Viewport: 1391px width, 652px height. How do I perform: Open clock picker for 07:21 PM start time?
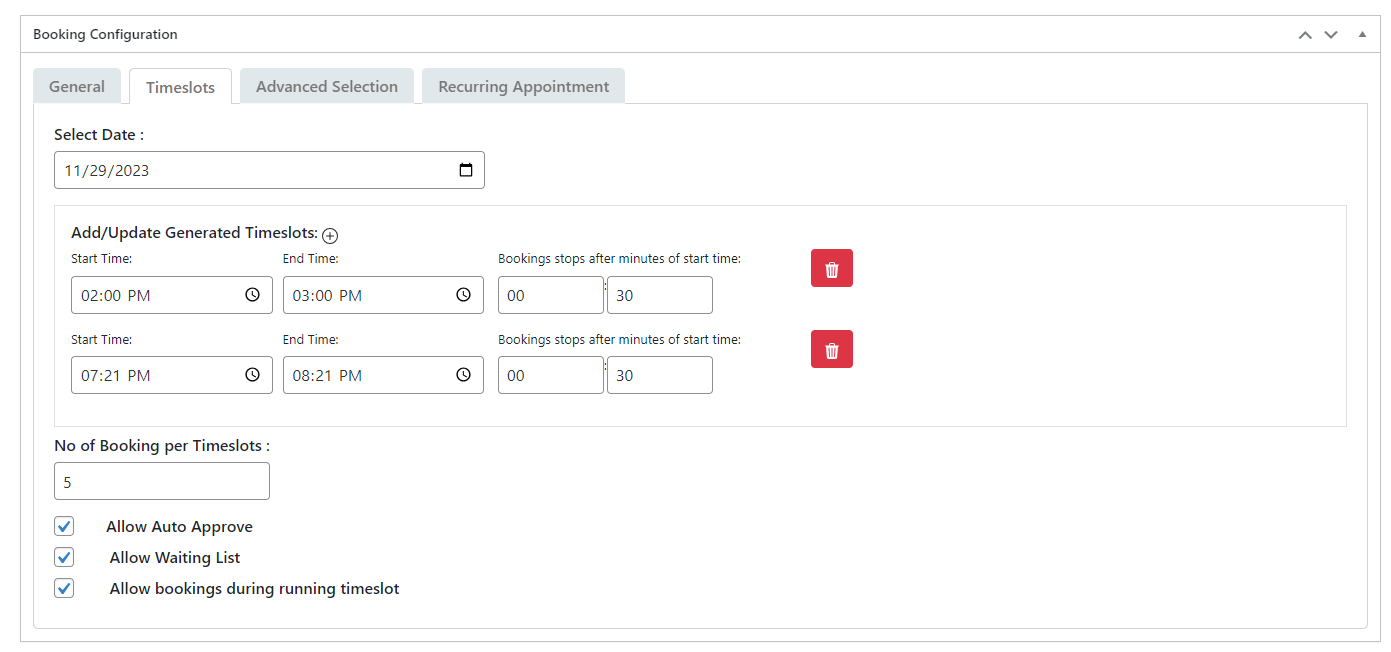[x=252, y=375]
